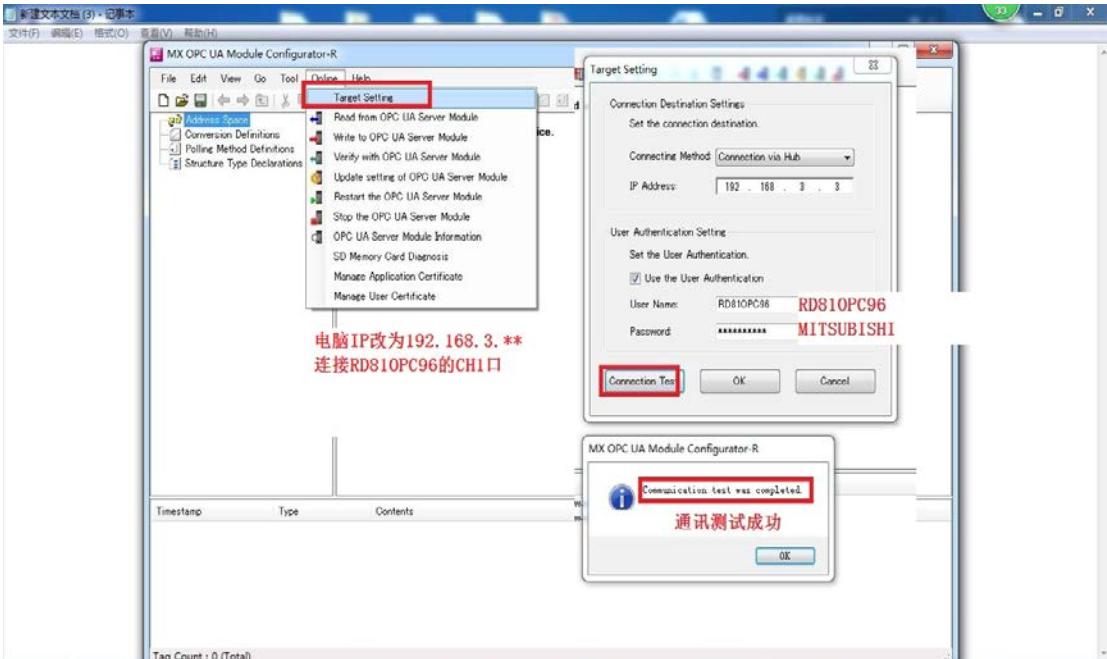This screenshot has width=1107, height=659.
Task: Open the Connecting Method dropdown
Action: click(784, 157)
